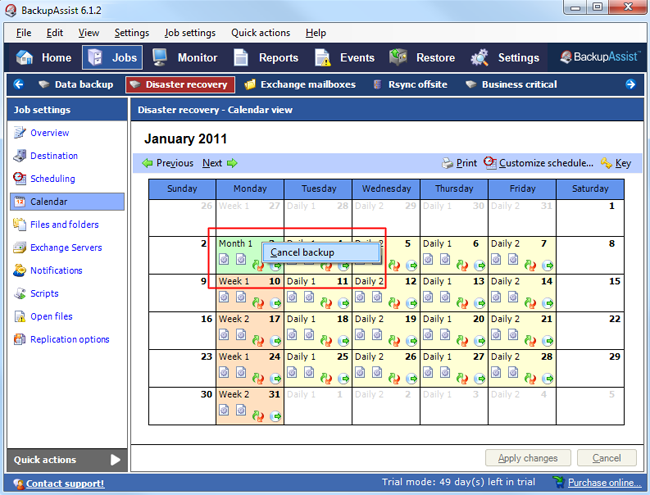The height and width of the screenshot is (495, 650).
Task: Show the calendar Key
Action: click(x=616, y=163)
